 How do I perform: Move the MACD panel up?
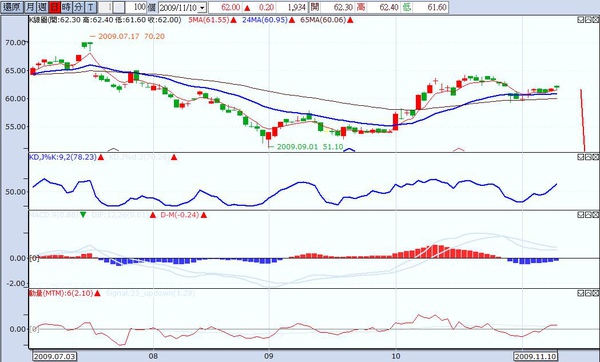[588, 215]
